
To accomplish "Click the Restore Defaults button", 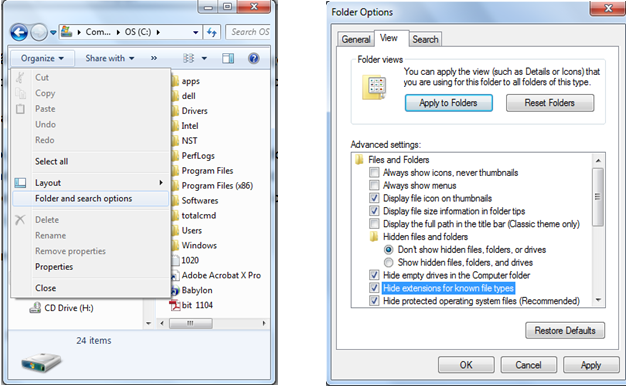I will [x=565, y=331].
